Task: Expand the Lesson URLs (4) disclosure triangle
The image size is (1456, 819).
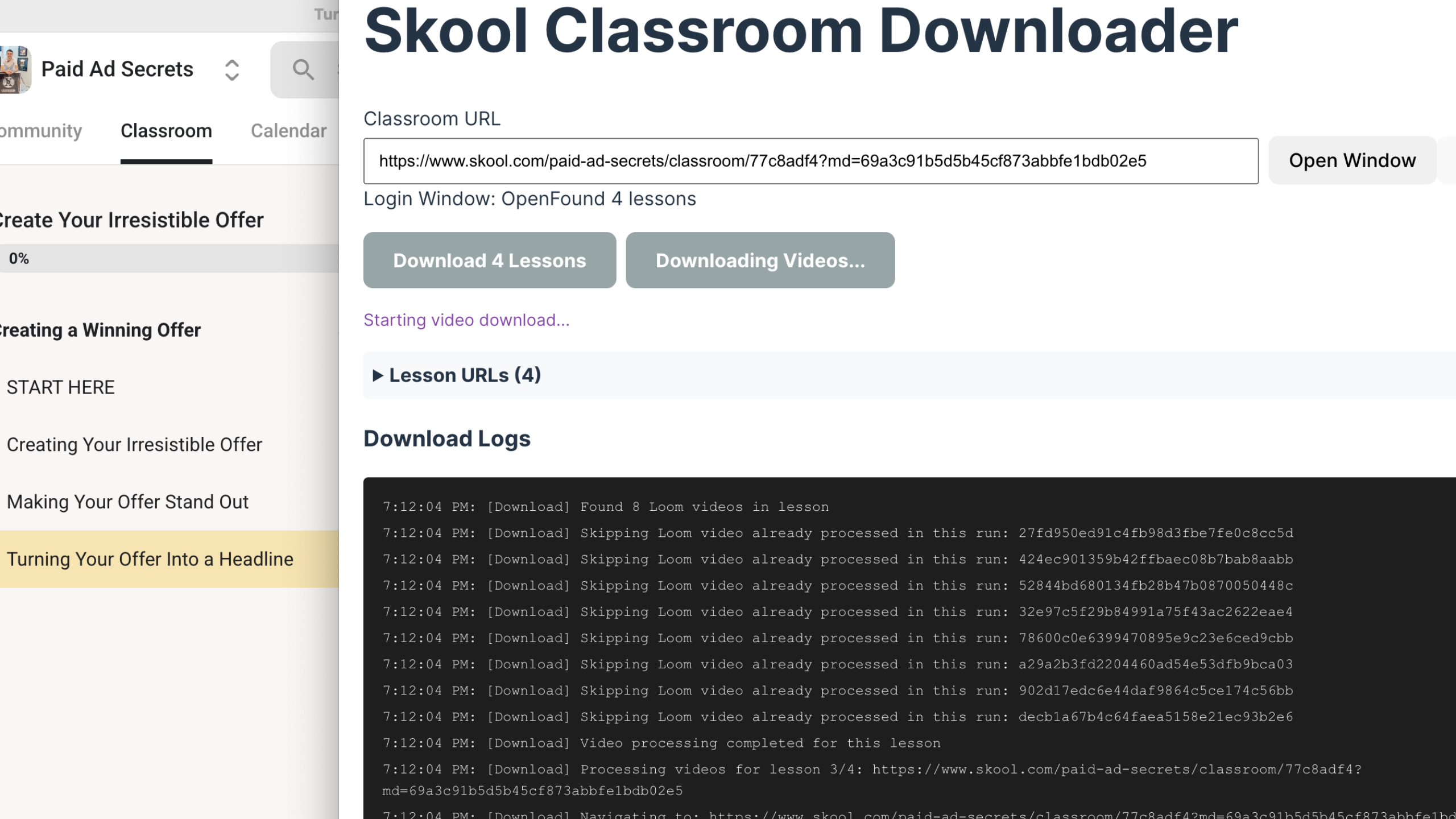Action: pyautogui.click(x=378, y=375)
